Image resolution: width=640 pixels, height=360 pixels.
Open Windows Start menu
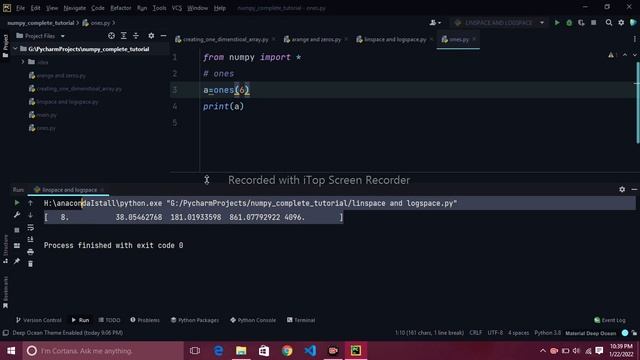pyautogui.click(x=11, y=351)
